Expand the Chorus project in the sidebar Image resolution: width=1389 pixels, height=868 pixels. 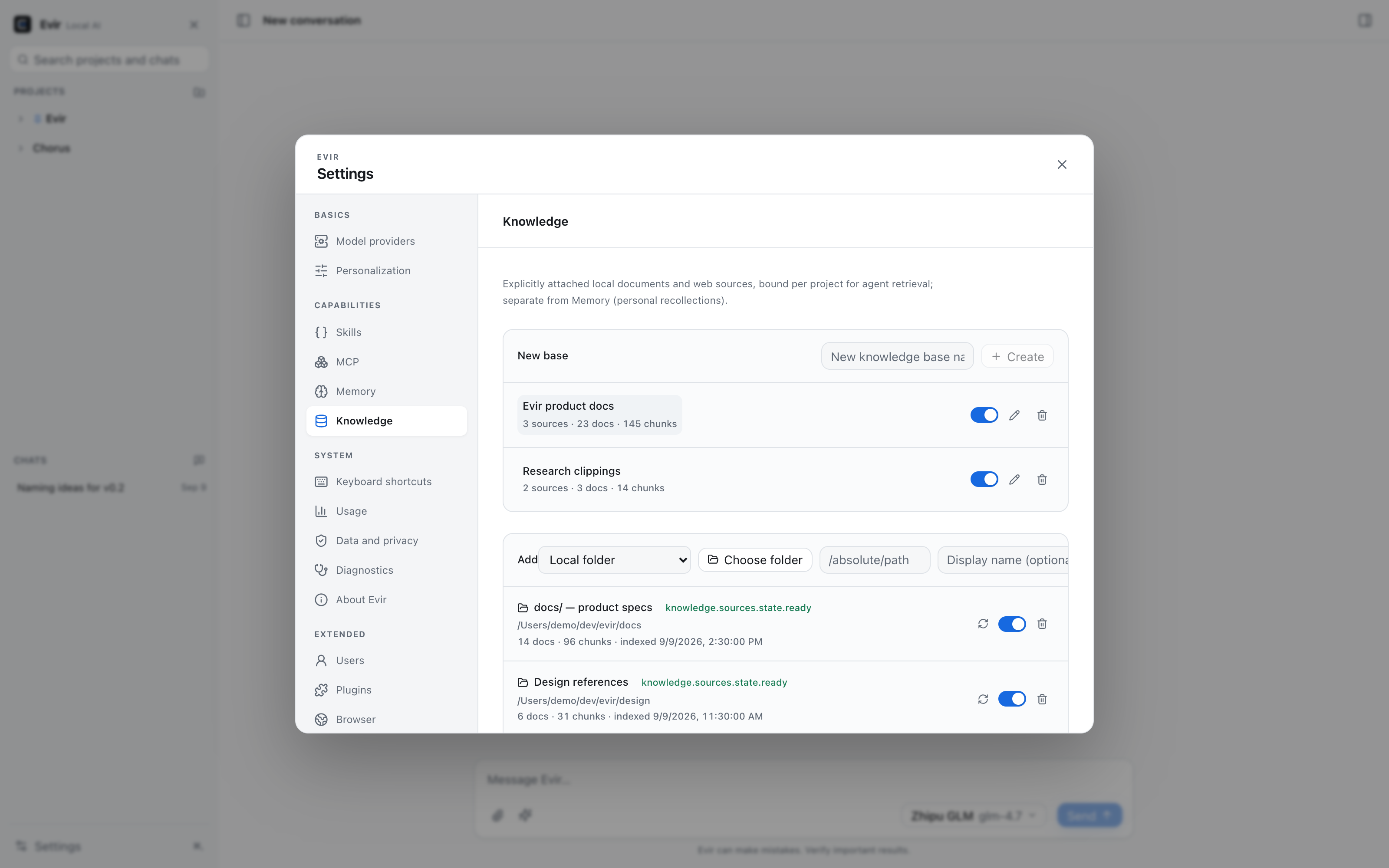pyautogui.click(x=21, y=148)
